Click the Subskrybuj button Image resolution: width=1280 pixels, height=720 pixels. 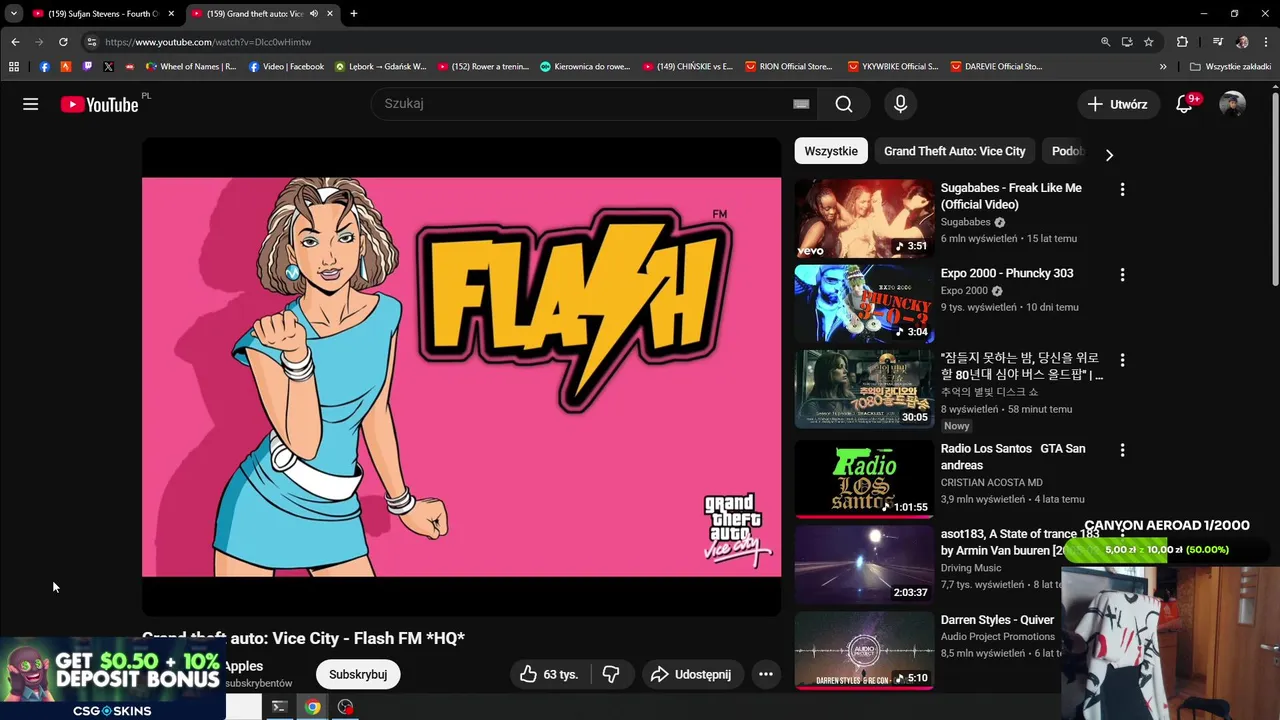point(358,674)
